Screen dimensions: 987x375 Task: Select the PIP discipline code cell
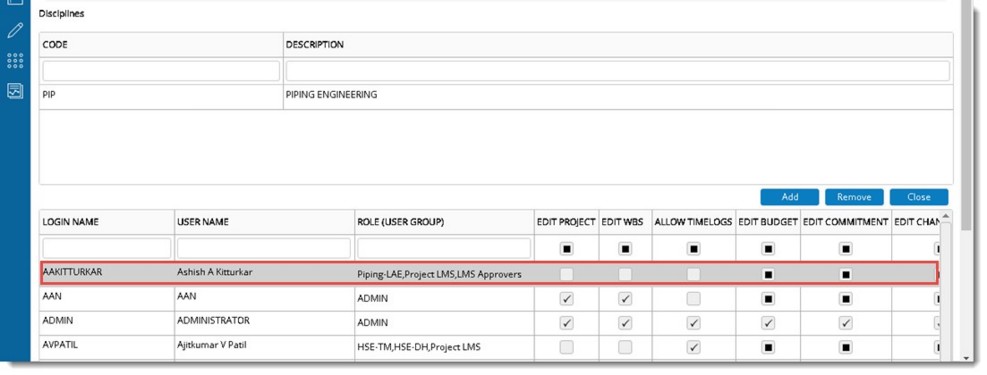[x=161, y=97]
